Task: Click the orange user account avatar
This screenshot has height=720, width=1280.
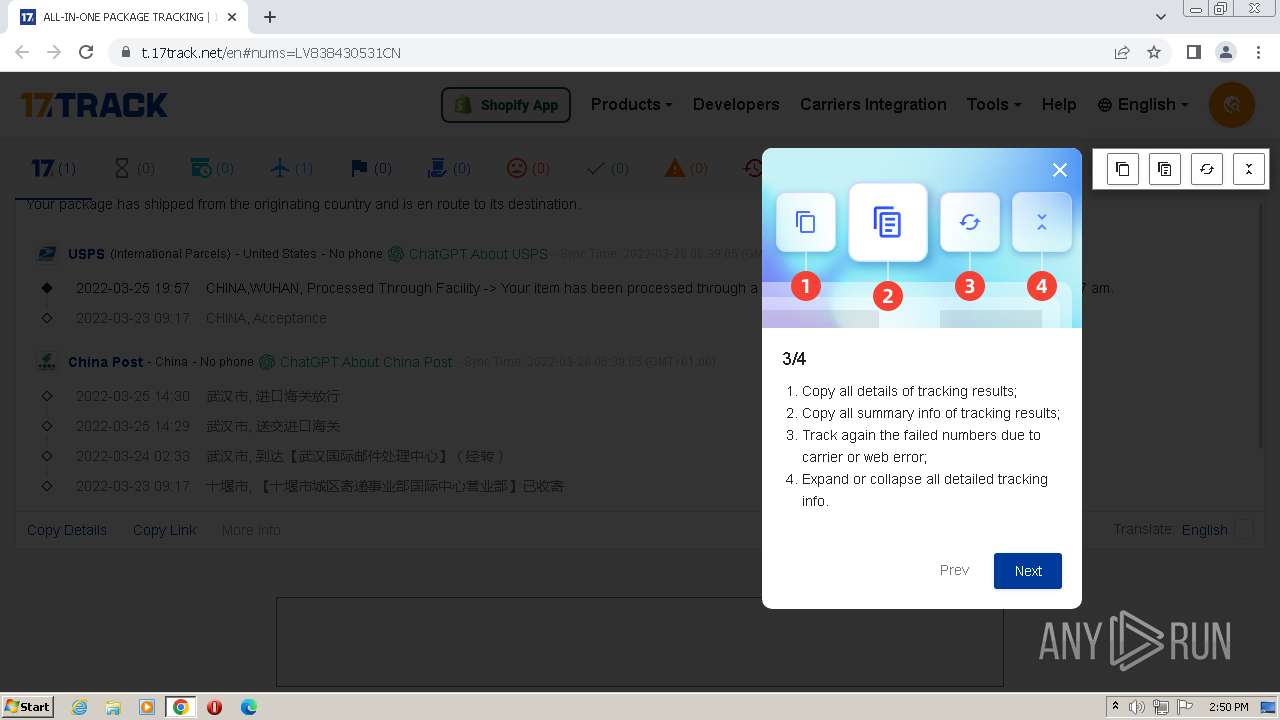Action: coord(1232,104)
